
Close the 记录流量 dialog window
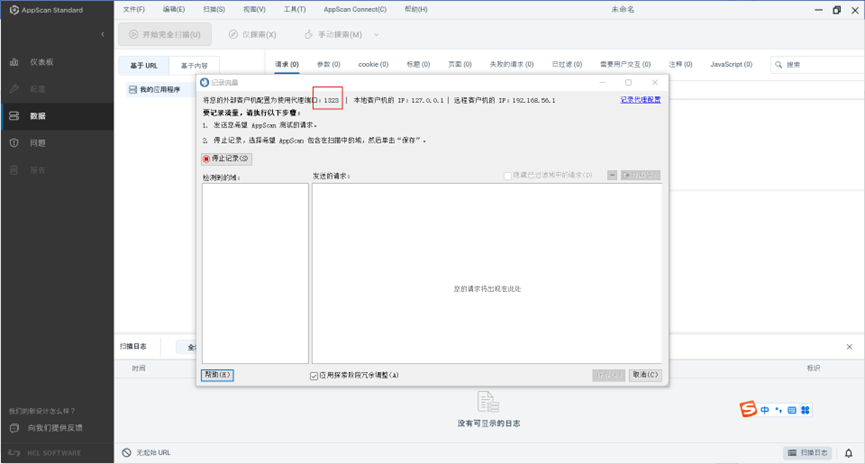click(x=655, y=82)
